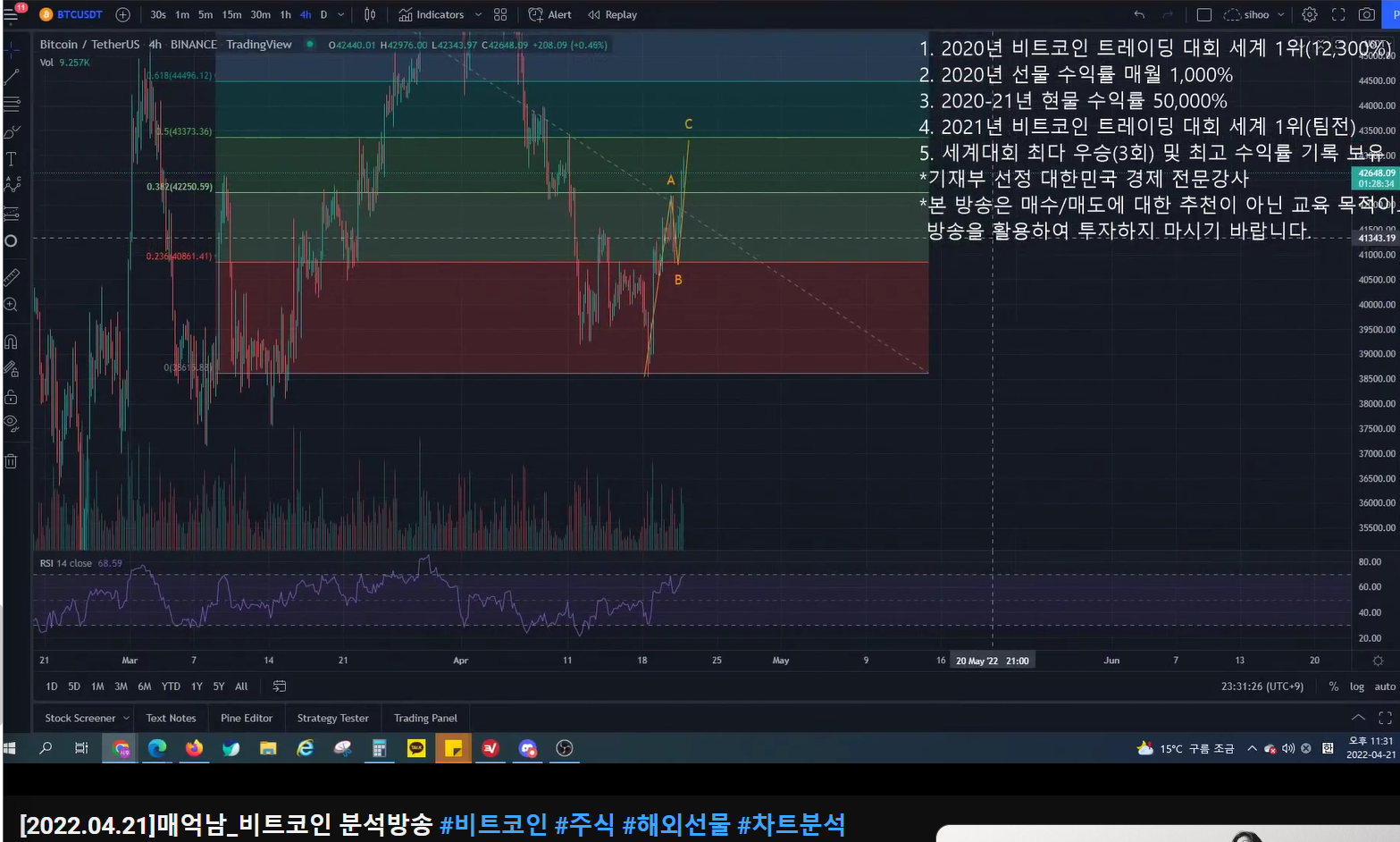Open chart settings gear icon
1400x842 pixels.
(1309, 14)
